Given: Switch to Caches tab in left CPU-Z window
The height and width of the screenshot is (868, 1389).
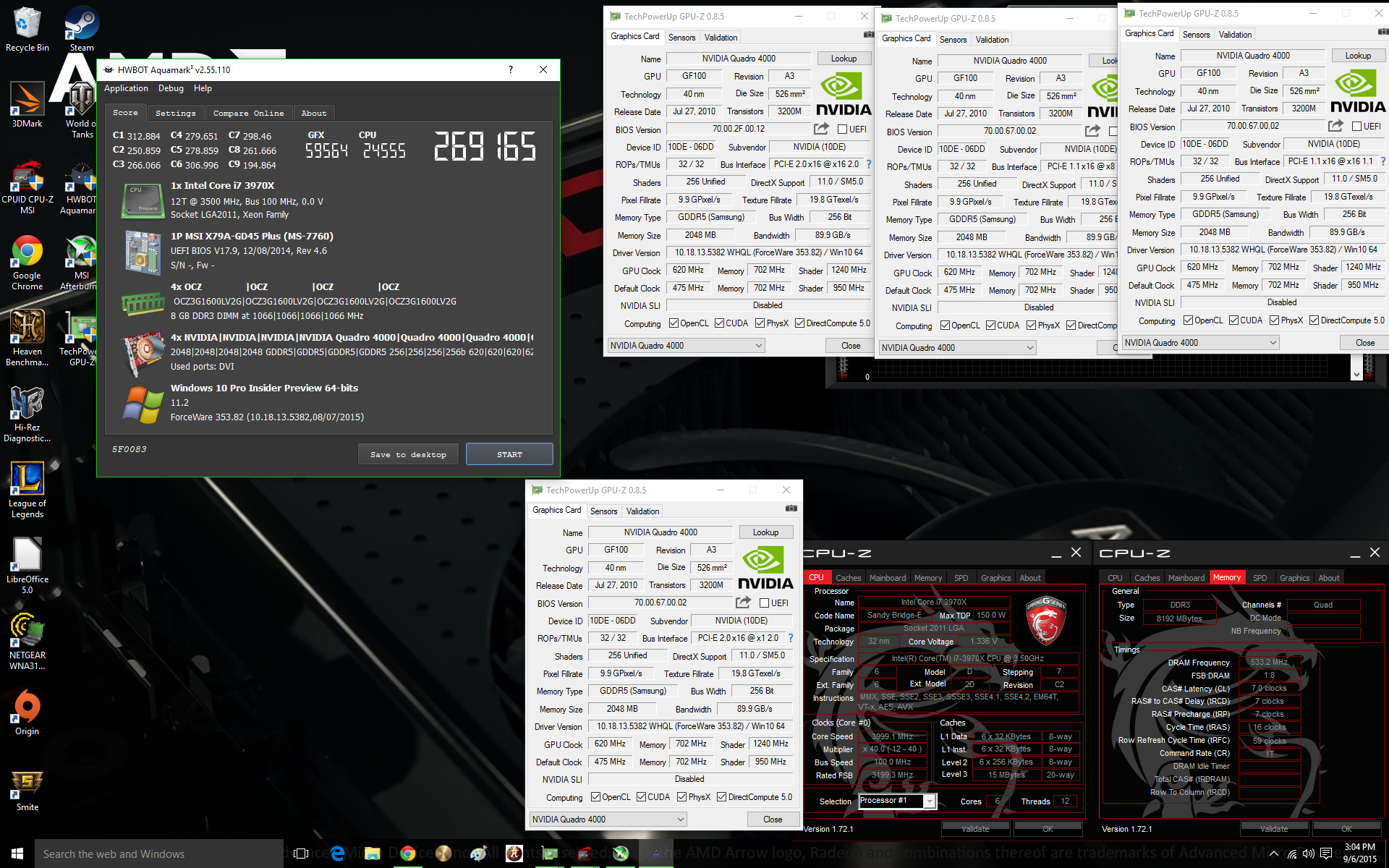Looking at the screenshot, I should pyautogui.click(x=848, y=577).
